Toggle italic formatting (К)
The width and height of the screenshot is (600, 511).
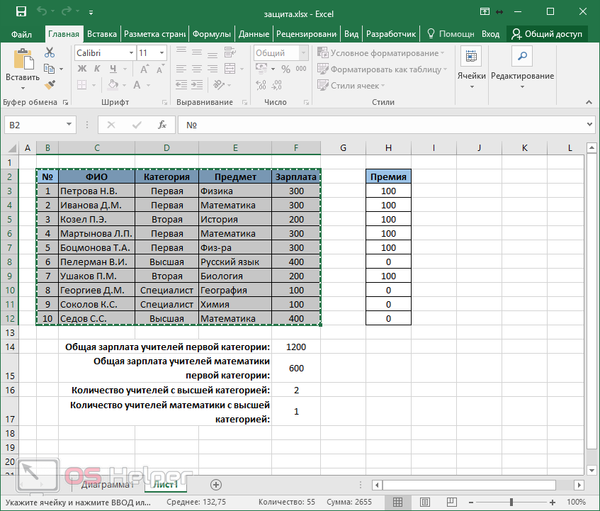point(97,69)
